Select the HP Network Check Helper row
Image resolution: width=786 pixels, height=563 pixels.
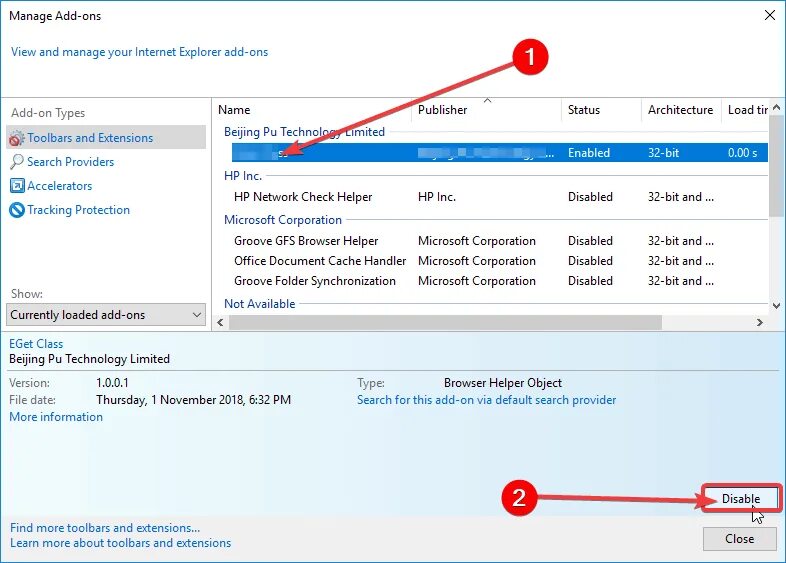(x=499, y=197)
